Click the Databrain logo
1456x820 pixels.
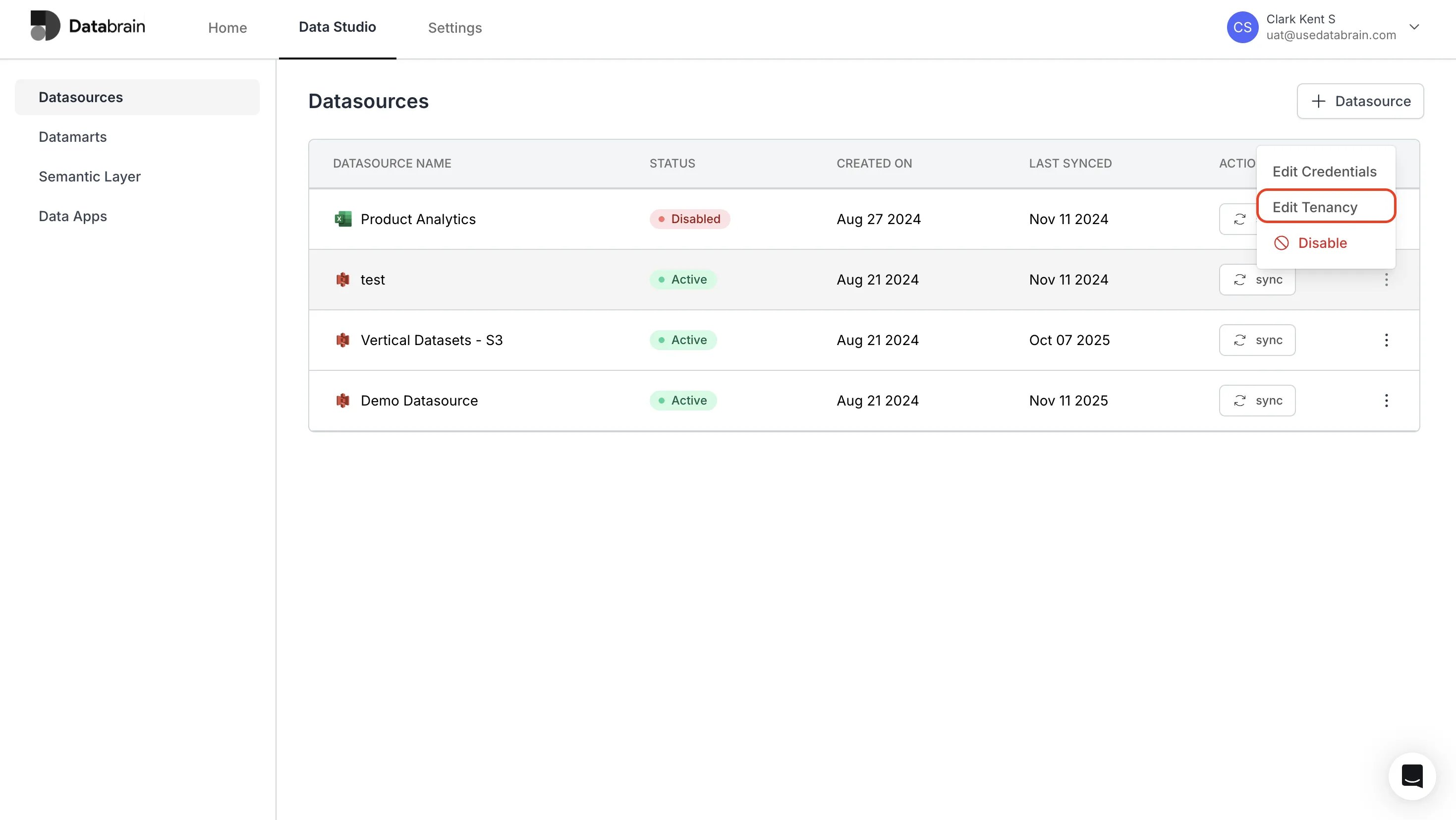point(88,26)
